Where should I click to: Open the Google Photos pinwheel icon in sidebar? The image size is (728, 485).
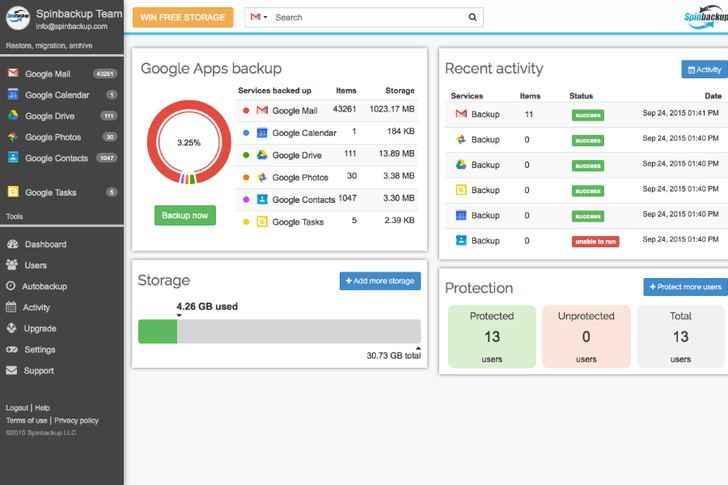click(x=13, y=136)
